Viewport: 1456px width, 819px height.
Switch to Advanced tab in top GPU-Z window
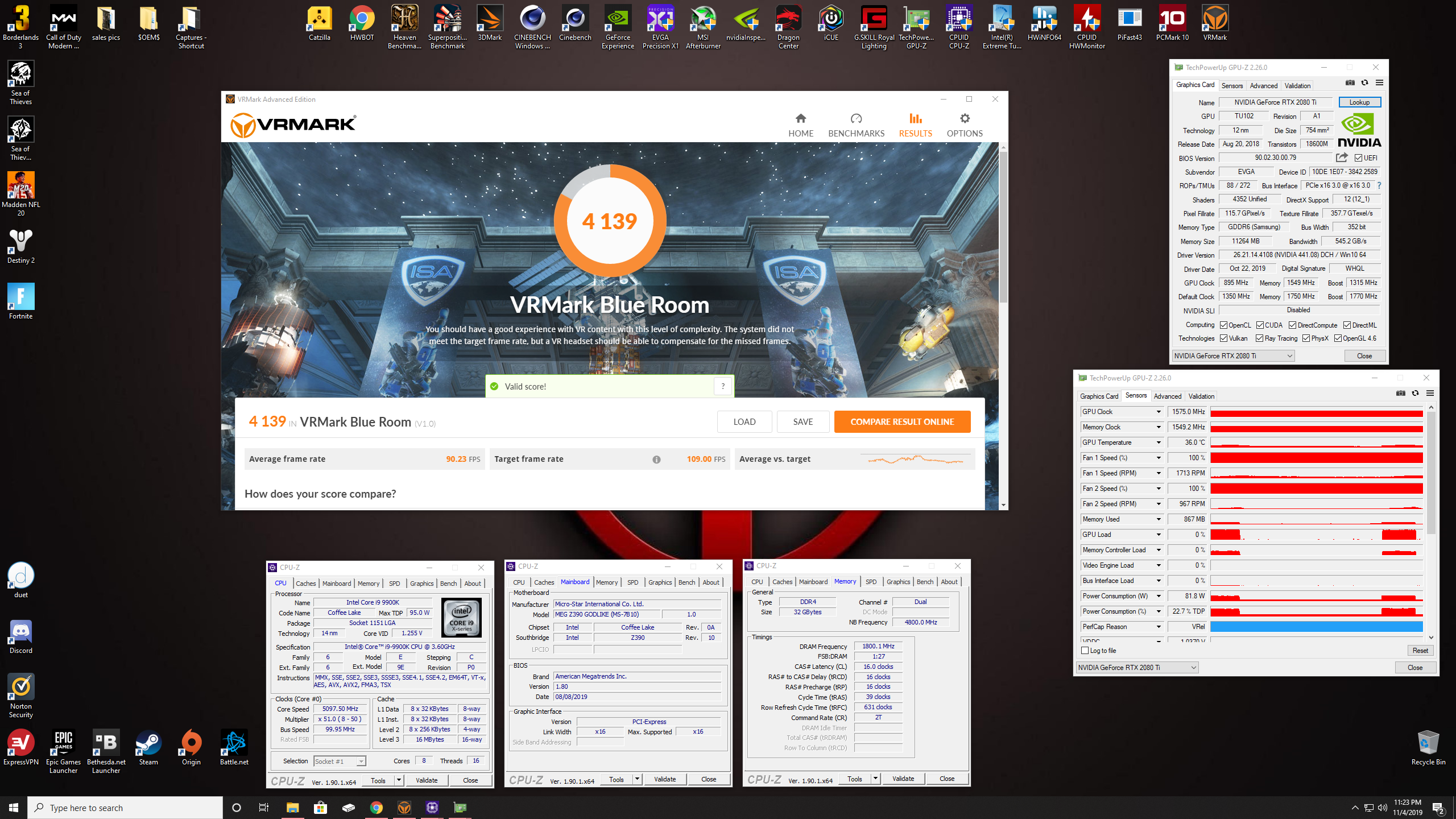point(1263,86)
